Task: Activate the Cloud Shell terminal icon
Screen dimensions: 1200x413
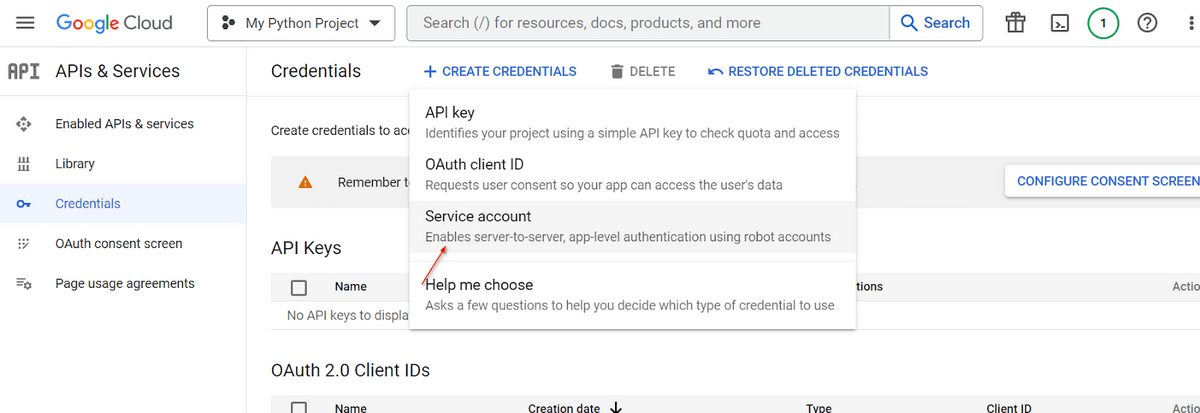Action: click(x=1061, y=23)
